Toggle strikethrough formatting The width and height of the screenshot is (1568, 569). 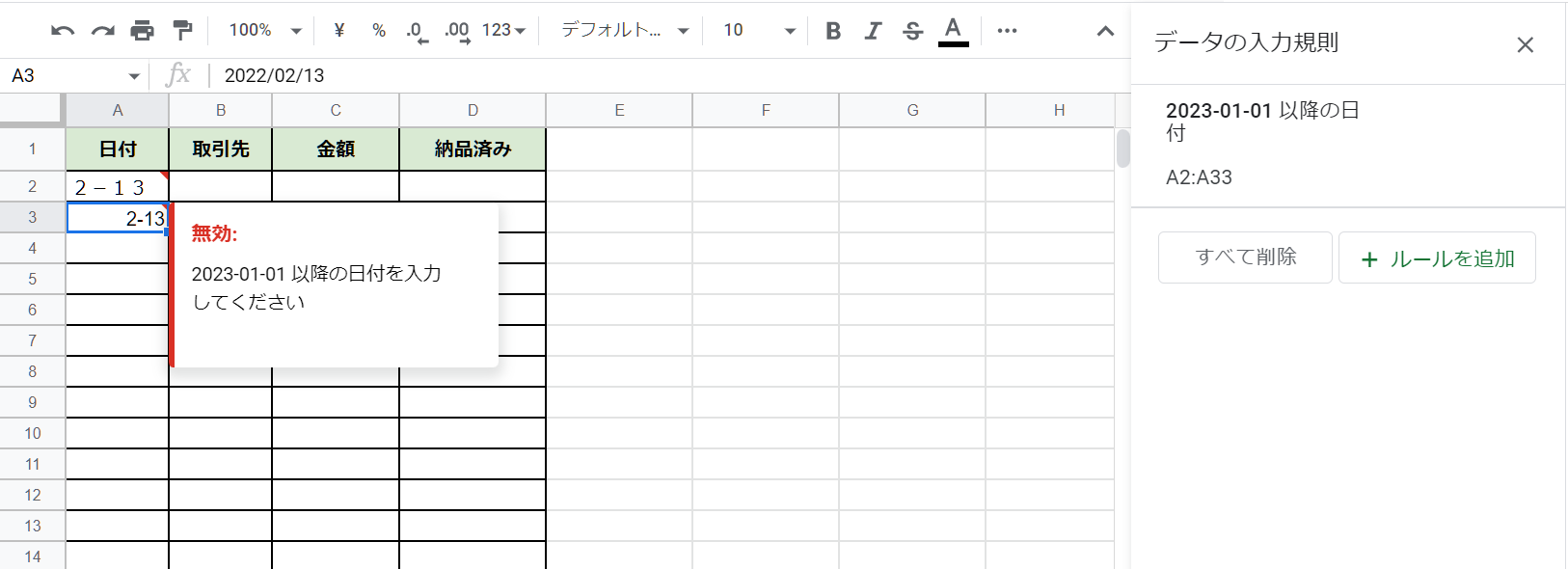tap(912, 31)
